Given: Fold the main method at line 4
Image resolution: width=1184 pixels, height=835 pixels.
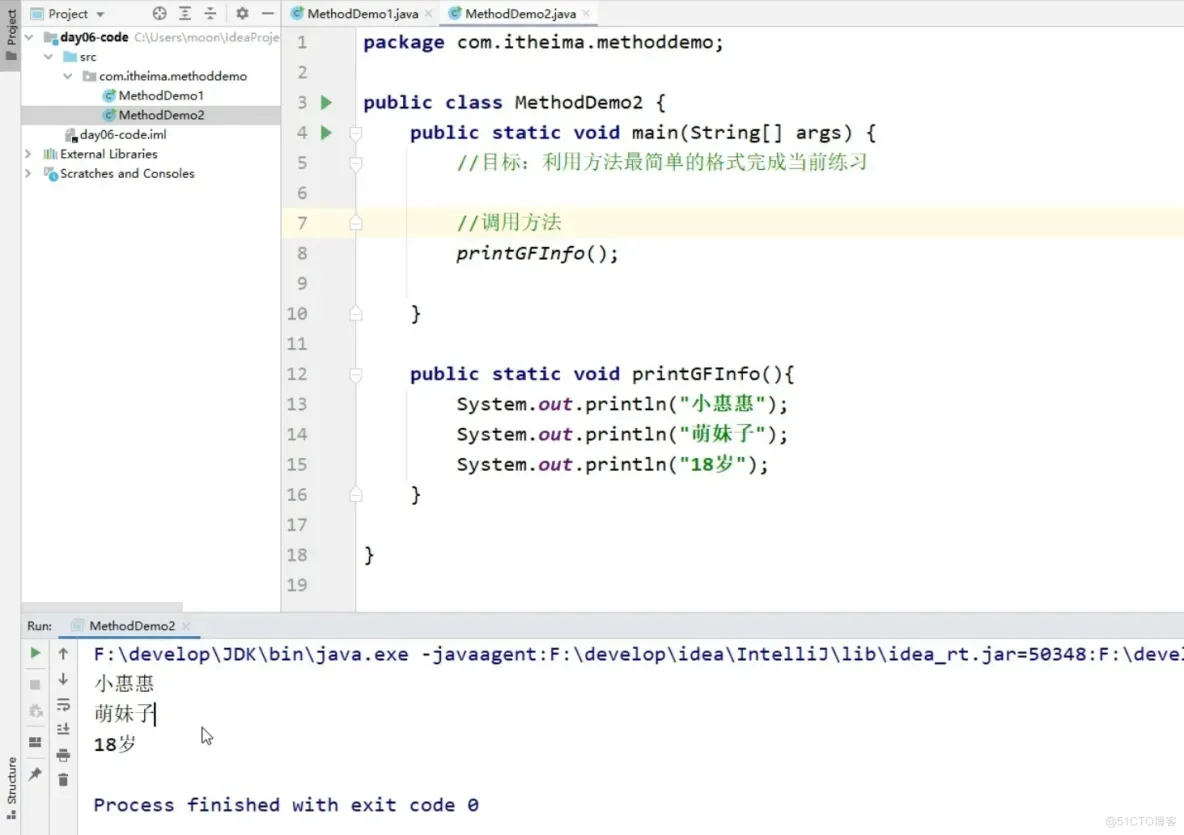Looking at the screenshot, I should point(356,133).
